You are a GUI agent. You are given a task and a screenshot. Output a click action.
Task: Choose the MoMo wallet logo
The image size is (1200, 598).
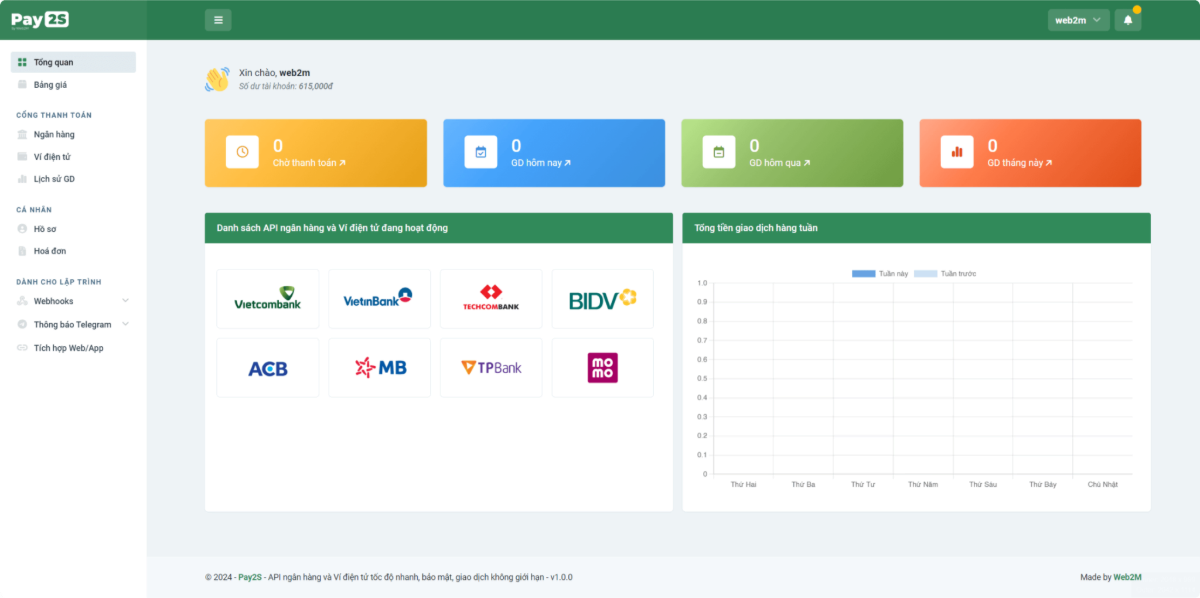602,368
